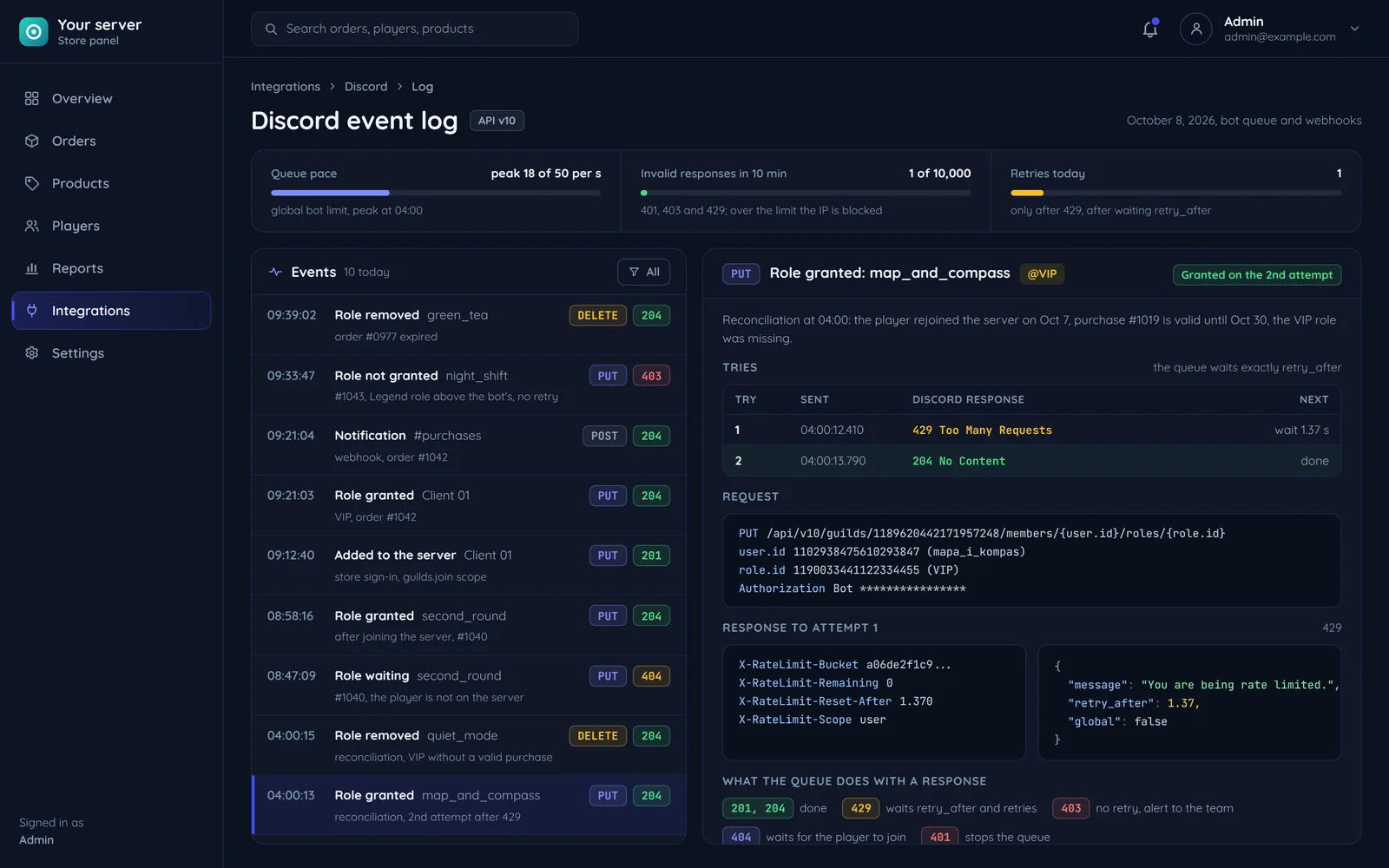
Task: Click the X-RateLimit-Reset-After header line
Action: click(x=835, y=701)
